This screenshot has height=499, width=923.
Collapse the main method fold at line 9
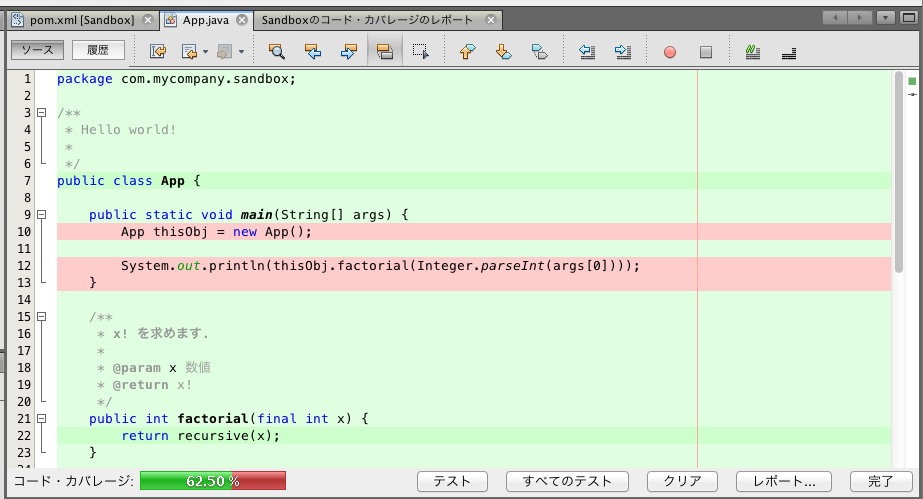click(x=42, y=214)
